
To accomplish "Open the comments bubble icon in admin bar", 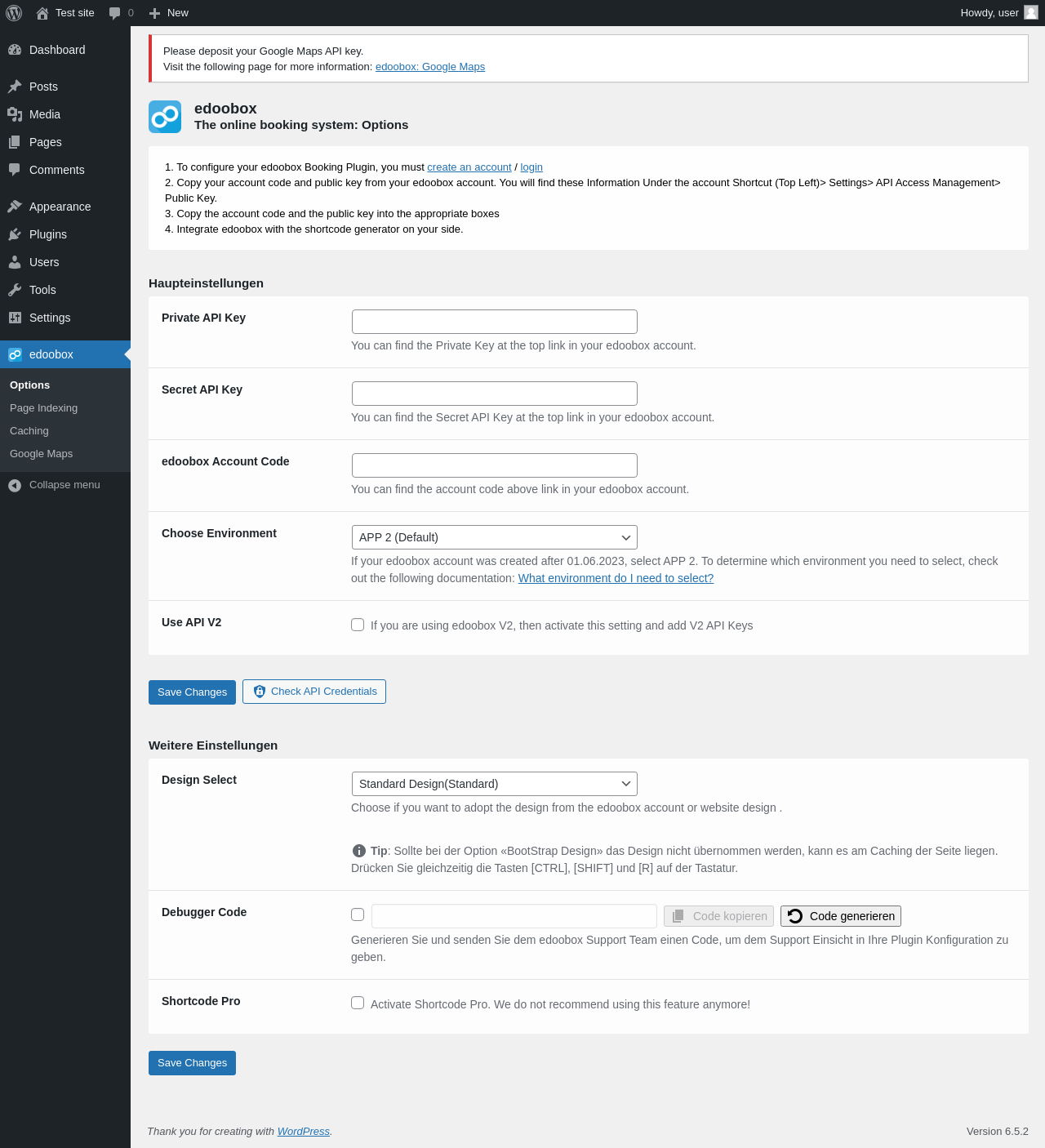I will [x=115, y=13].
